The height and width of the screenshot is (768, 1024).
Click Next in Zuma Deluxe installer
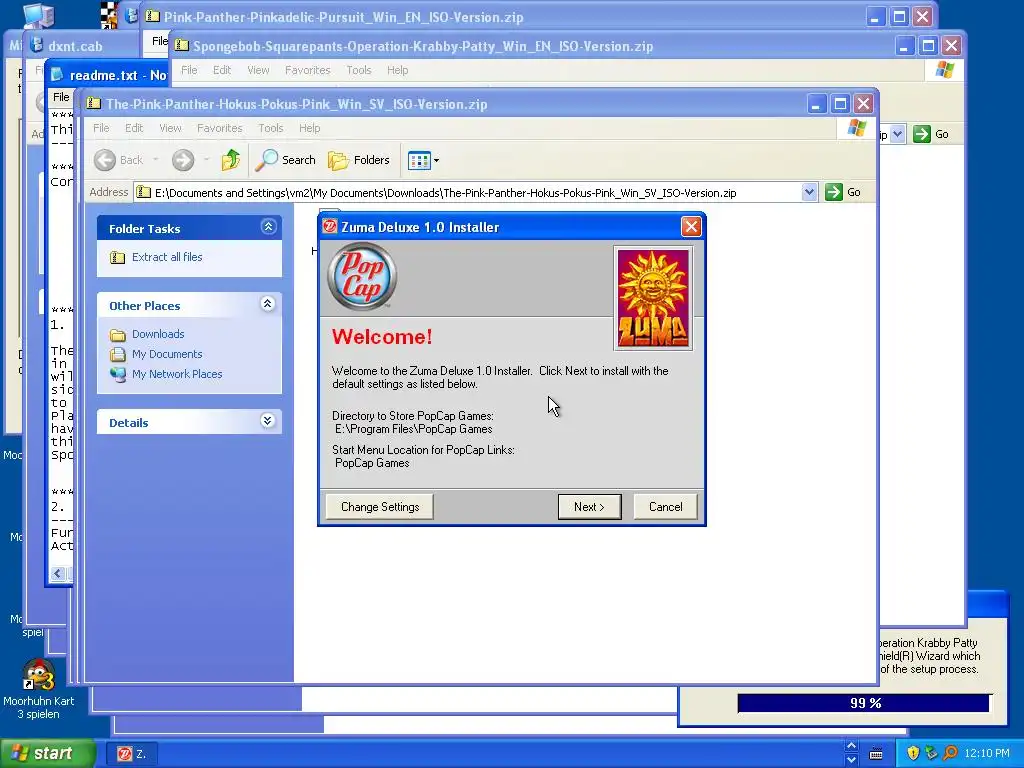(589, 507)
